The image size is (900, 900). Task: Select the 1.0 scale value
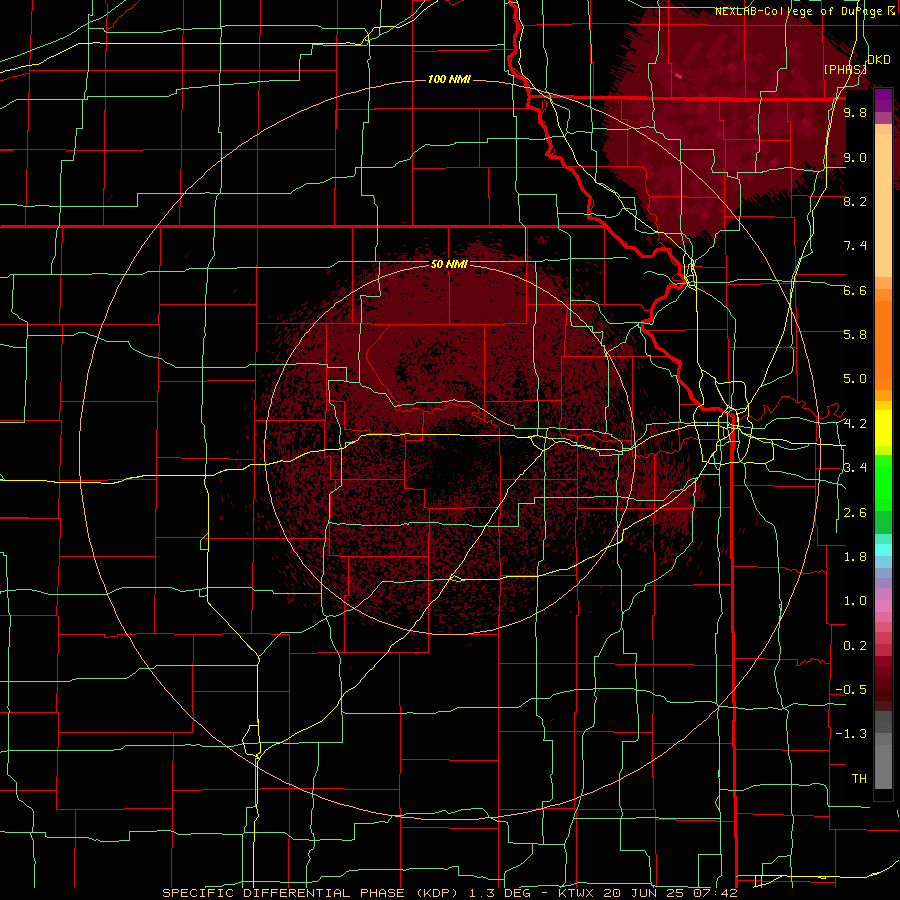click(x=855, y=601)
